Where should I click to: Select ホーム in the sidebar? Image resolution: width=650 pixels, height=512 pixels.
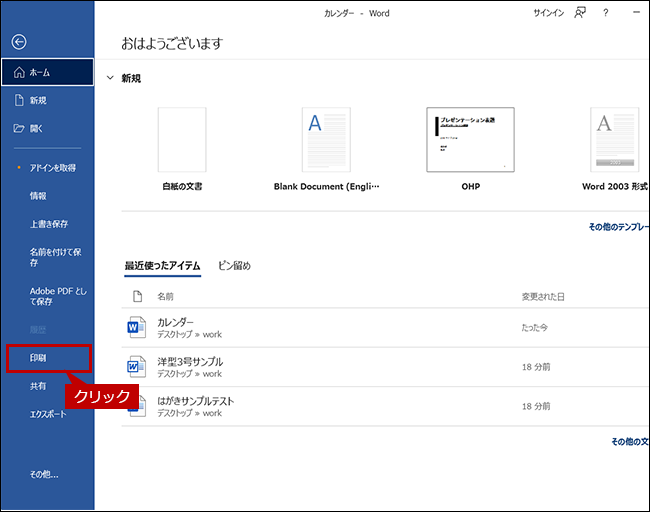pos(47,73)
